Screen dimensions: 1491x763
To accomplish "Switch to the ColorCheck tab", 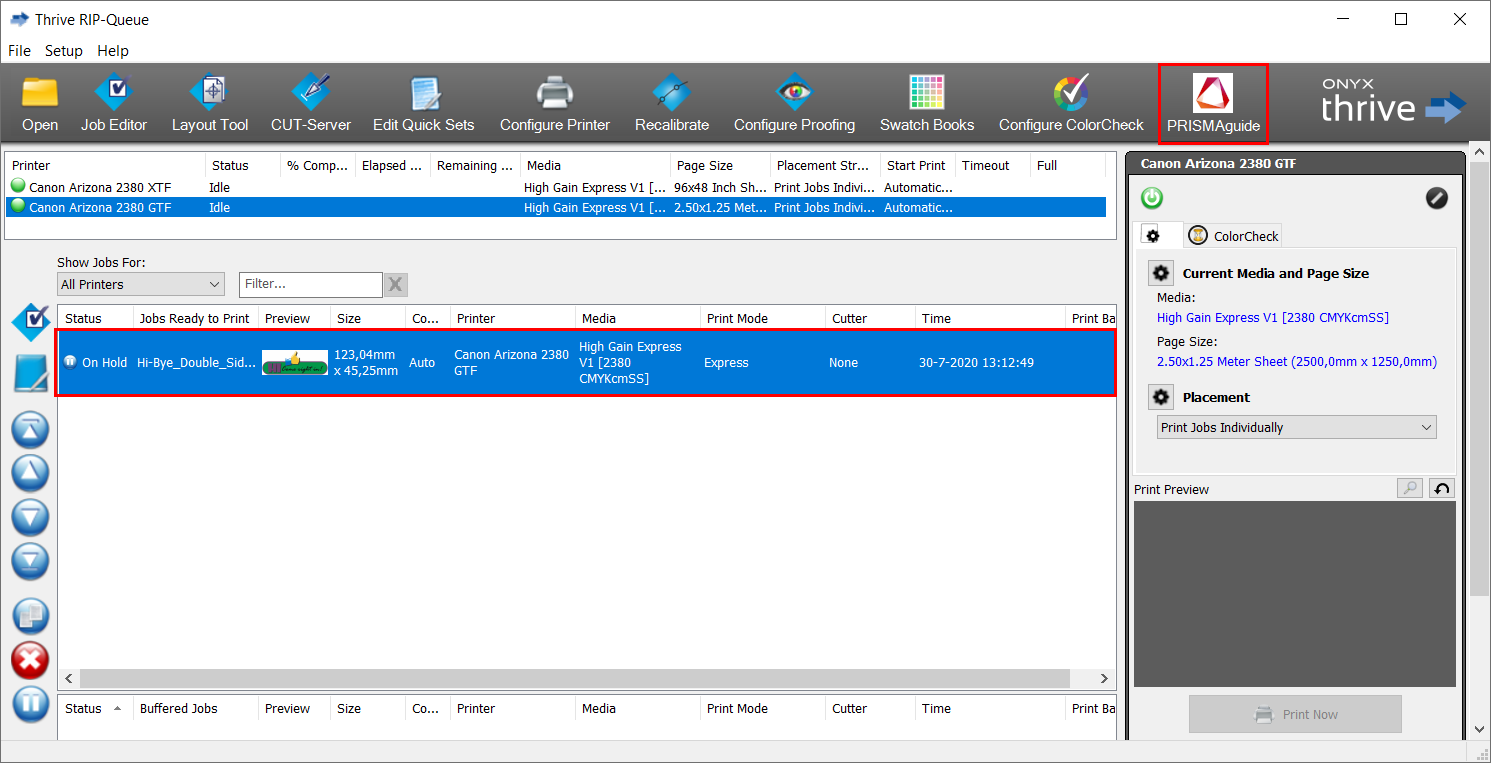I will [x=1234, y=236].
